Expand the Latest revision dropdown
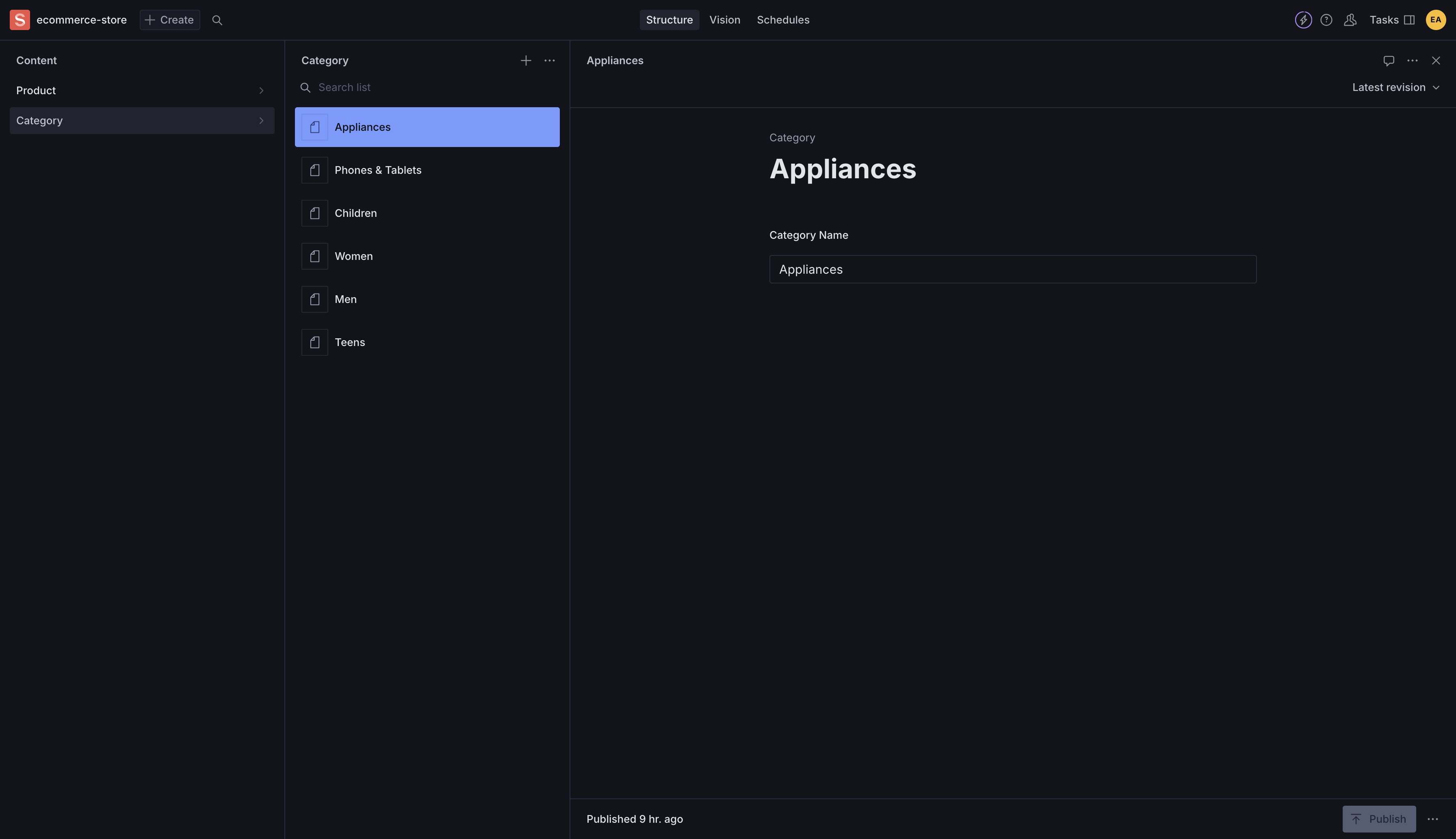The image size is (1456, 839). [1395, 88]
